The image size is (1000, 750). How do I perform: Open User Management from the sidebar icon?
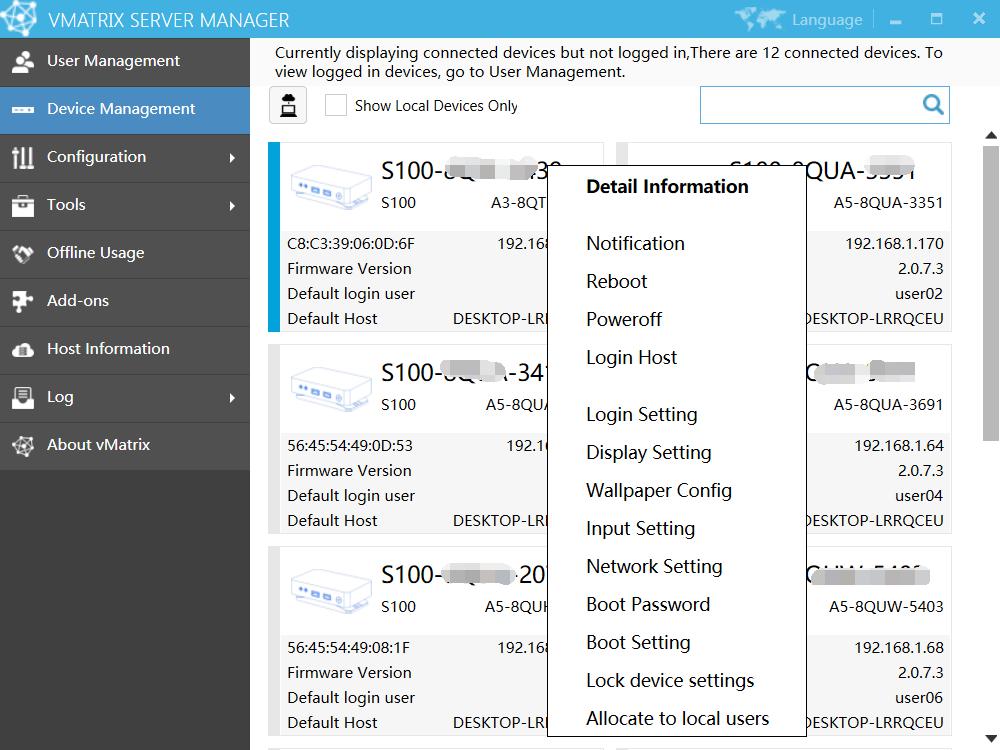23,62
